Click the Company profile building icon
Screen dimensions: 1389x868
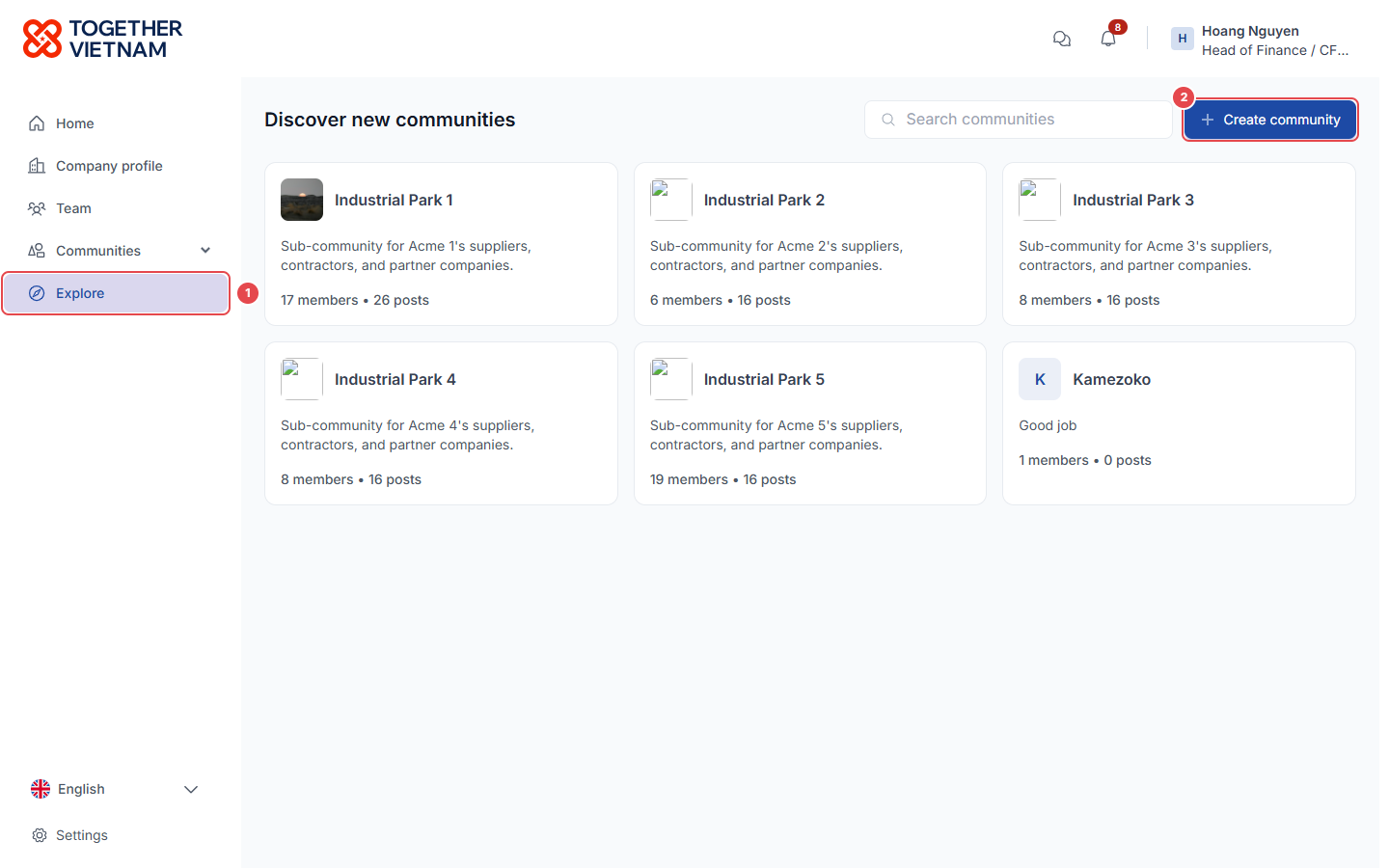37,166
